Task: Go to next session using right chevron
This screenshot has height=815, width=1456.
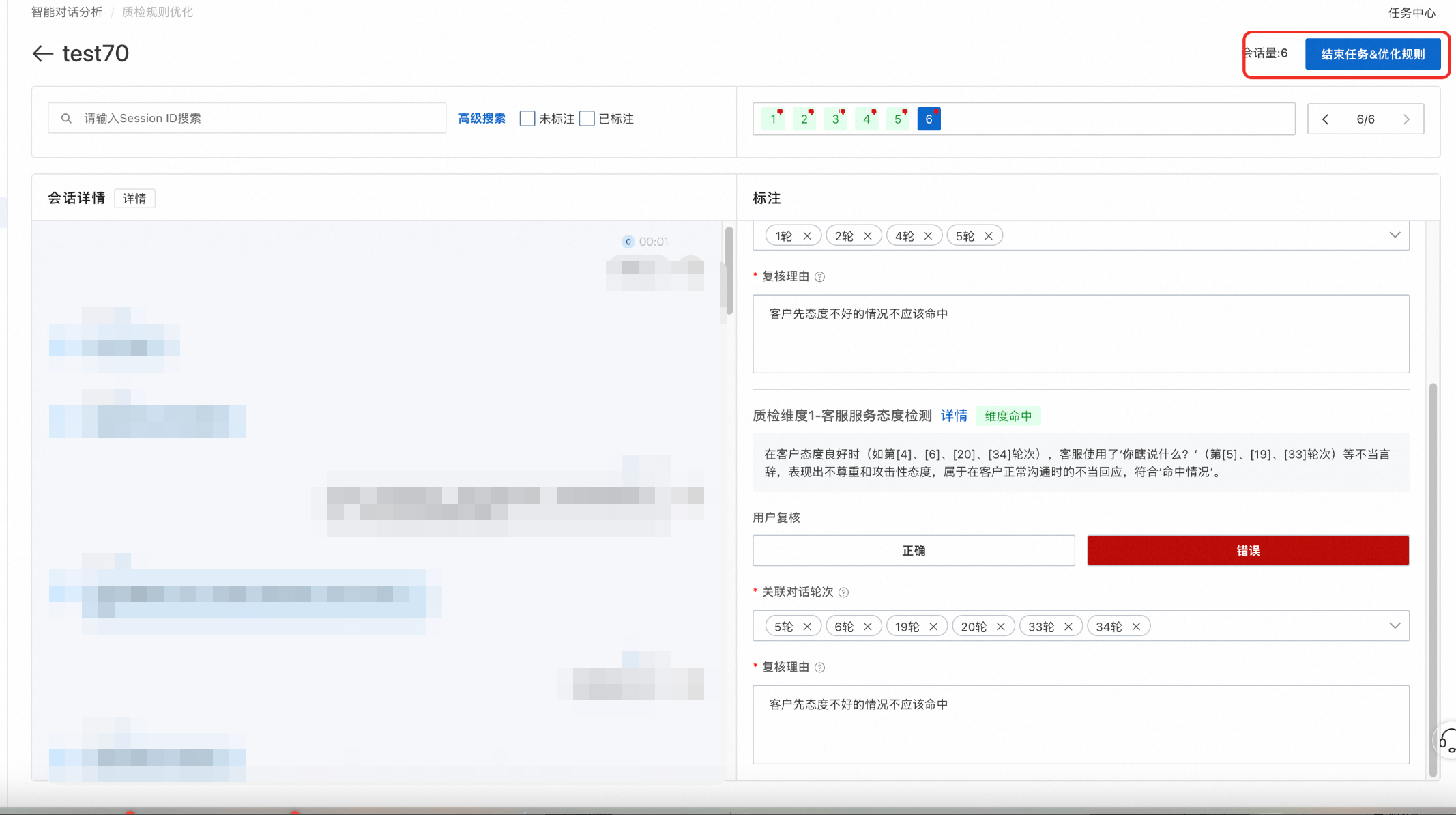Action: (x=1406, y=119)
